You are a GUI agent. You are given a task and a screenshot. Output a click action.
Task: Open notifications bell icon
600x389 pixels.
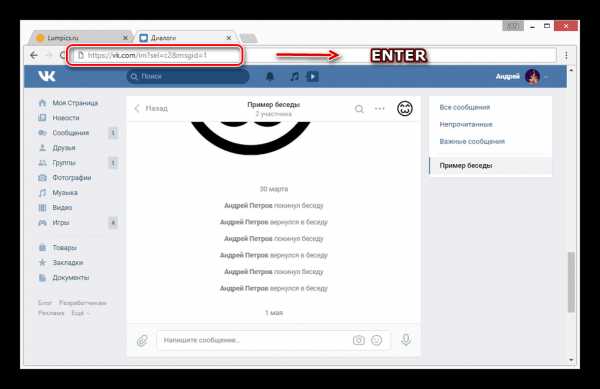point(270,76)
